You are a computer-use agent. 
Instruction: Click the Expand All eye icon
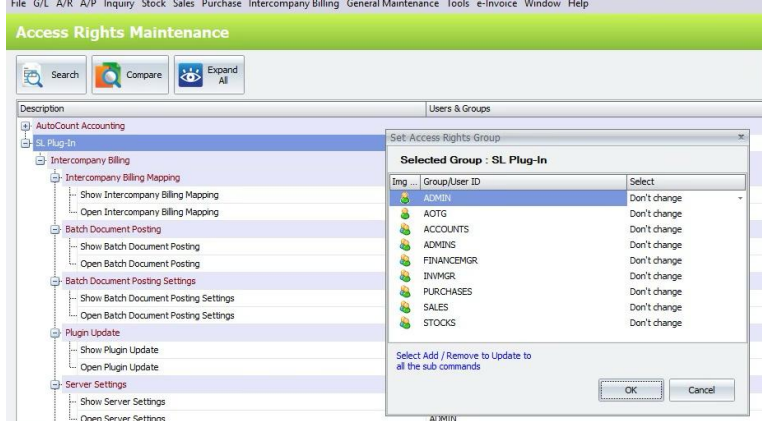point(190,75)
